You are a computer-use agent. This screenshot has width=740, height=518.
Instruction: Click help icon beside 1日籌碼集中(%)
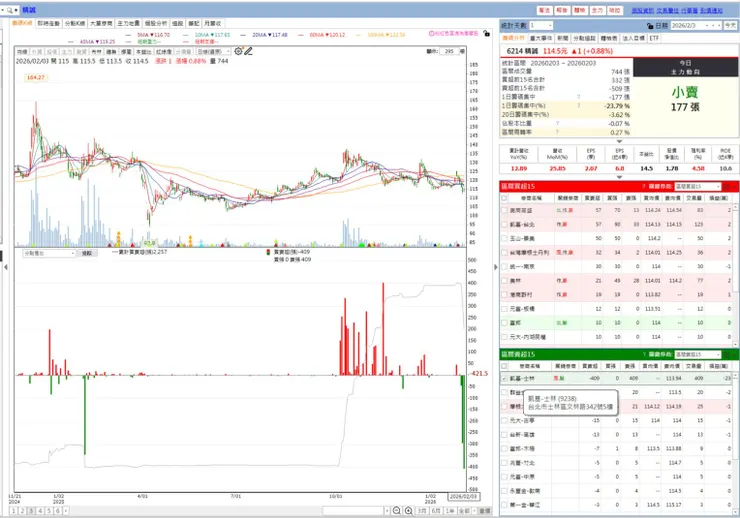click(x=579, y=106)
